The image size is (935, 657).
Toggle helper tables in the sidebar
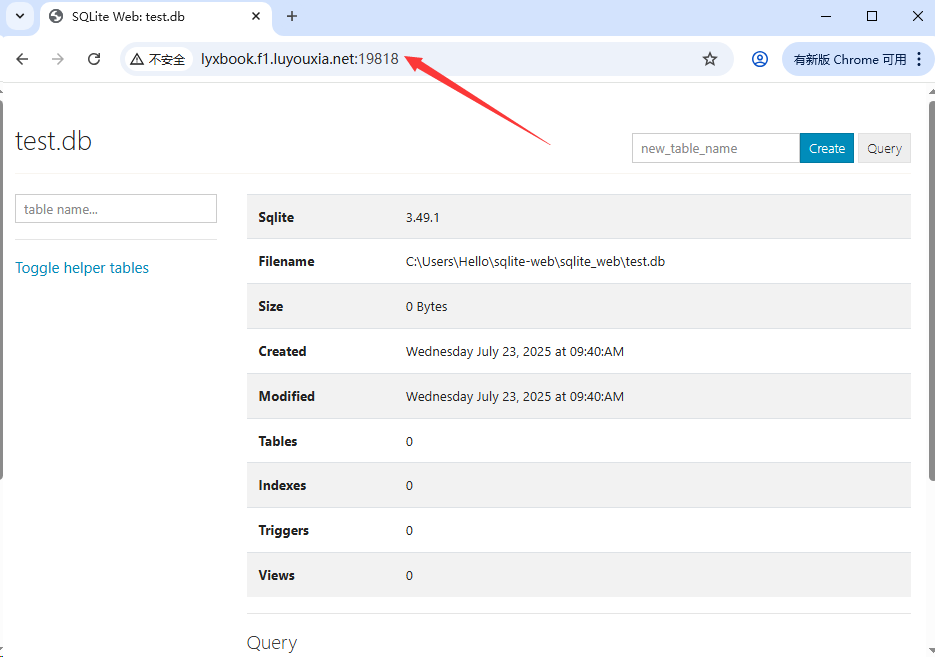81,267
